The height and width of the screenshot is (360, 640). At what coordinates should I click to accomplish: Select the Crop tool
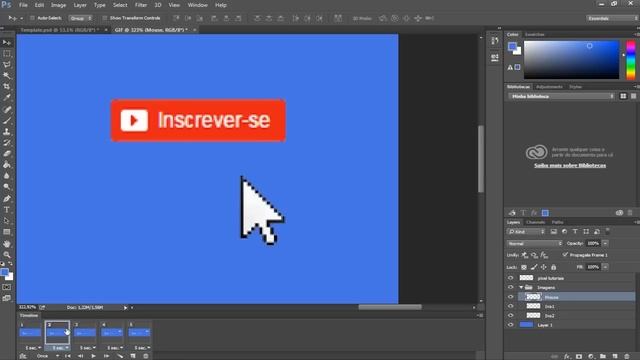pyautogui.click(x=7, y=87)
